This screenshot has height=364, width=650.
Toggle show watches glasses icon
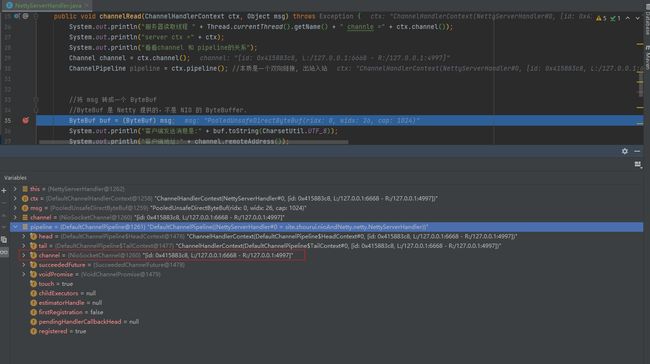pos(4,252)
